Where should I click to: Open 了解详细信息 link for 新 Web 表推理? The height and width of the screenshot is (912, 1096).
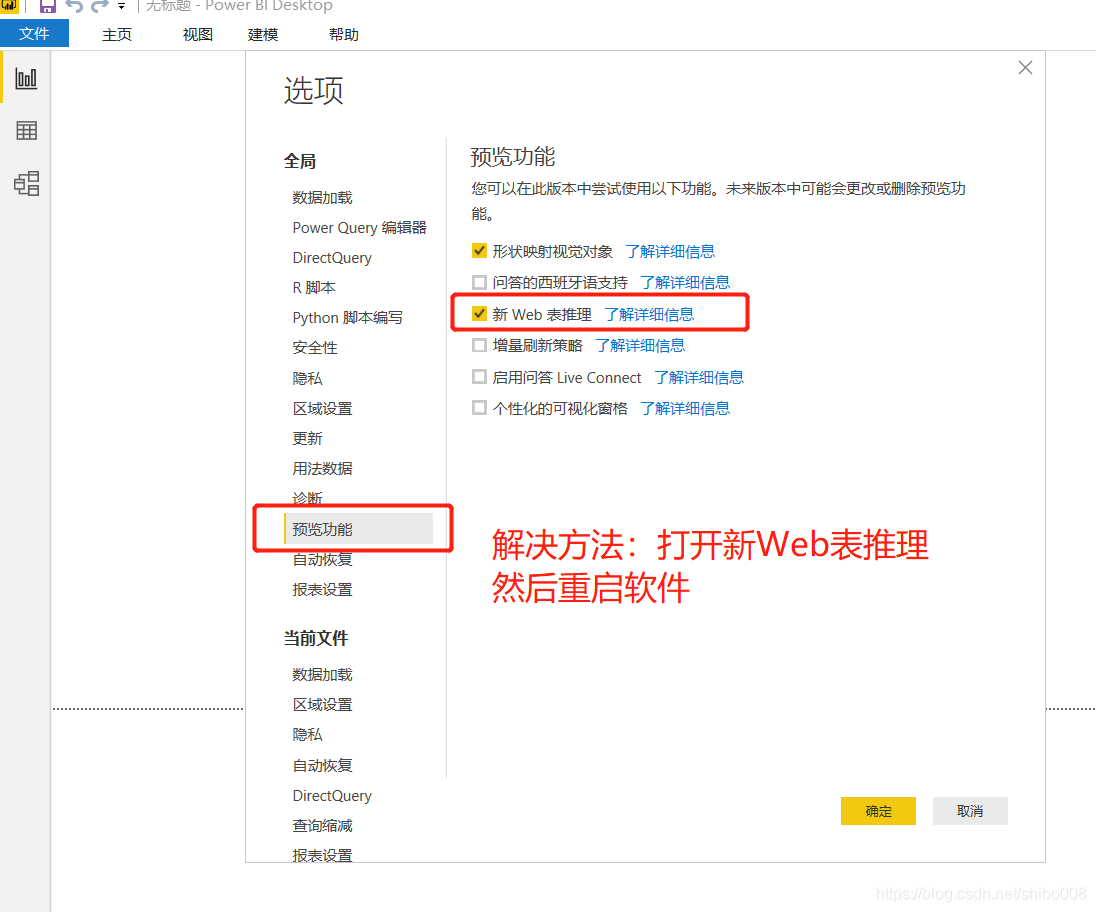[649, 314]
